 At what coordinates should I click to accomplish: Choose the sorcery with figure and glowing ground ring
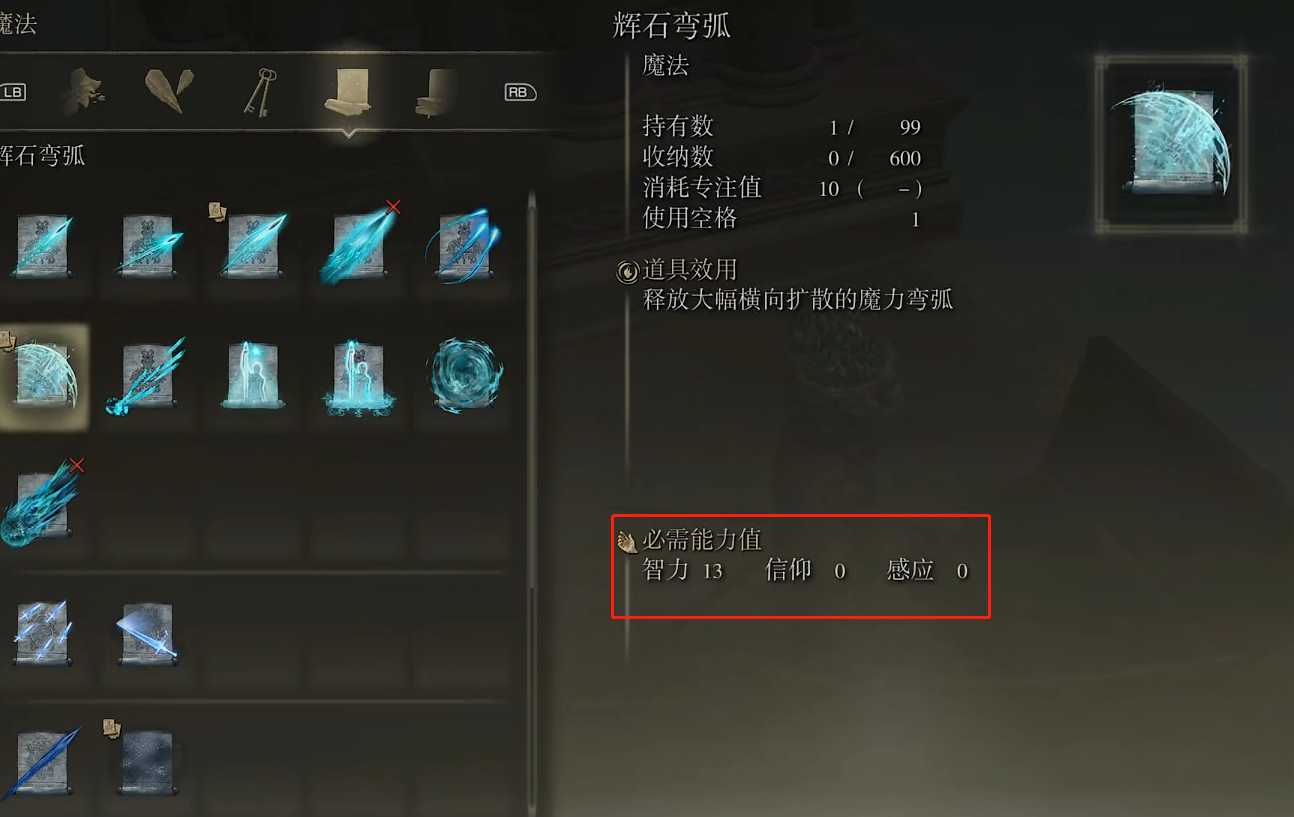tap(357, 375)
